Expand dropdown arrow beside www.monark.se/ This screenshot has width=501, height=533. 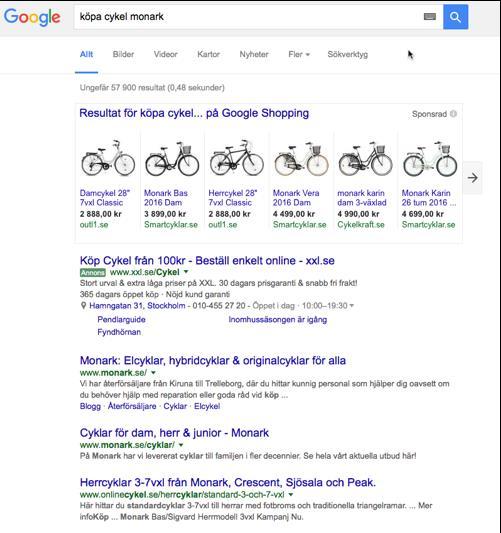click(153, 373)
